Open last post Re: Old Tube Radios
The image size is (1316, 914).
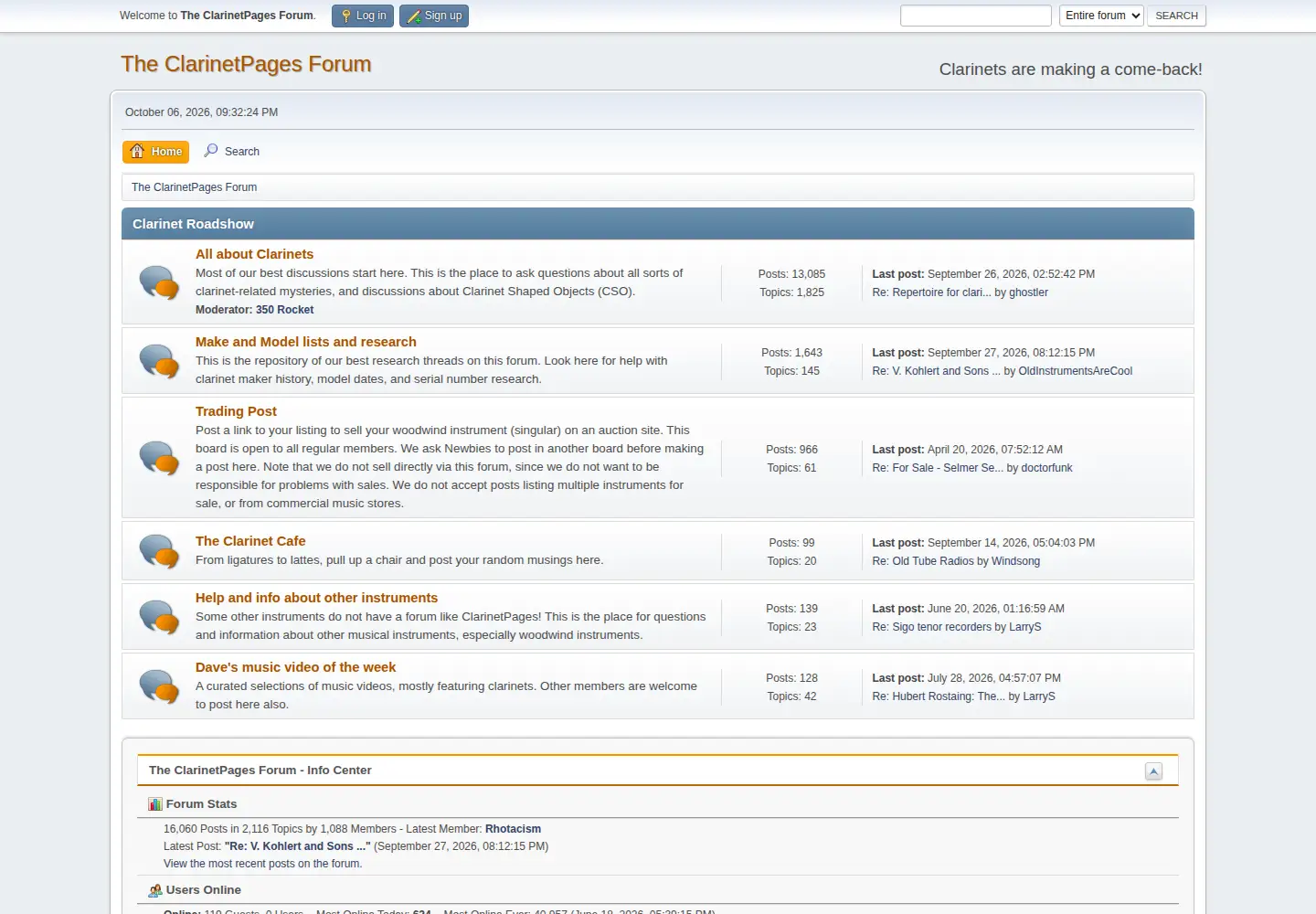pyautogui.click(x=923, y=561)
